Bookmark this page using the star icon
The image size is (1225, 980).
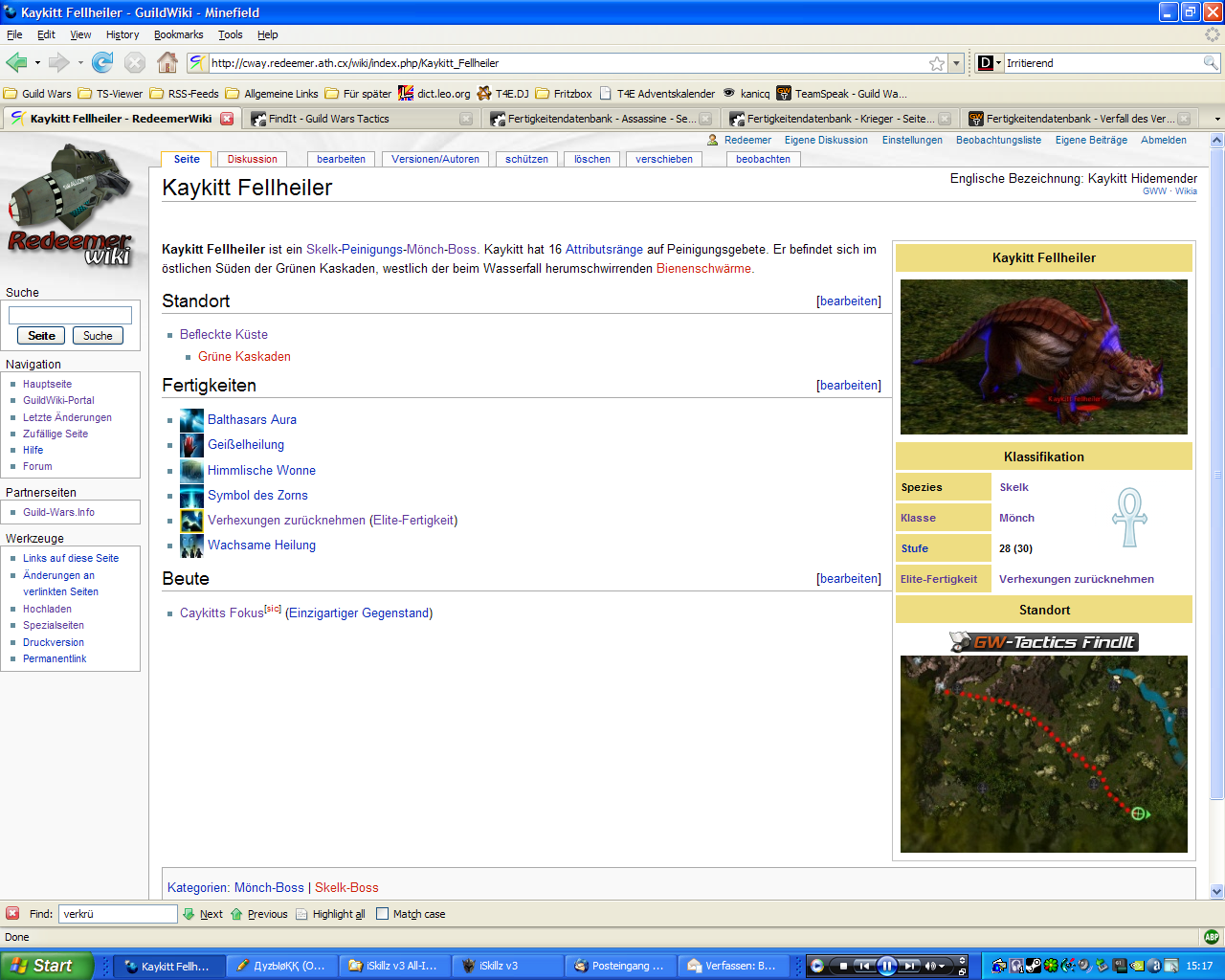pyautogui.click(x=937, y=63)
